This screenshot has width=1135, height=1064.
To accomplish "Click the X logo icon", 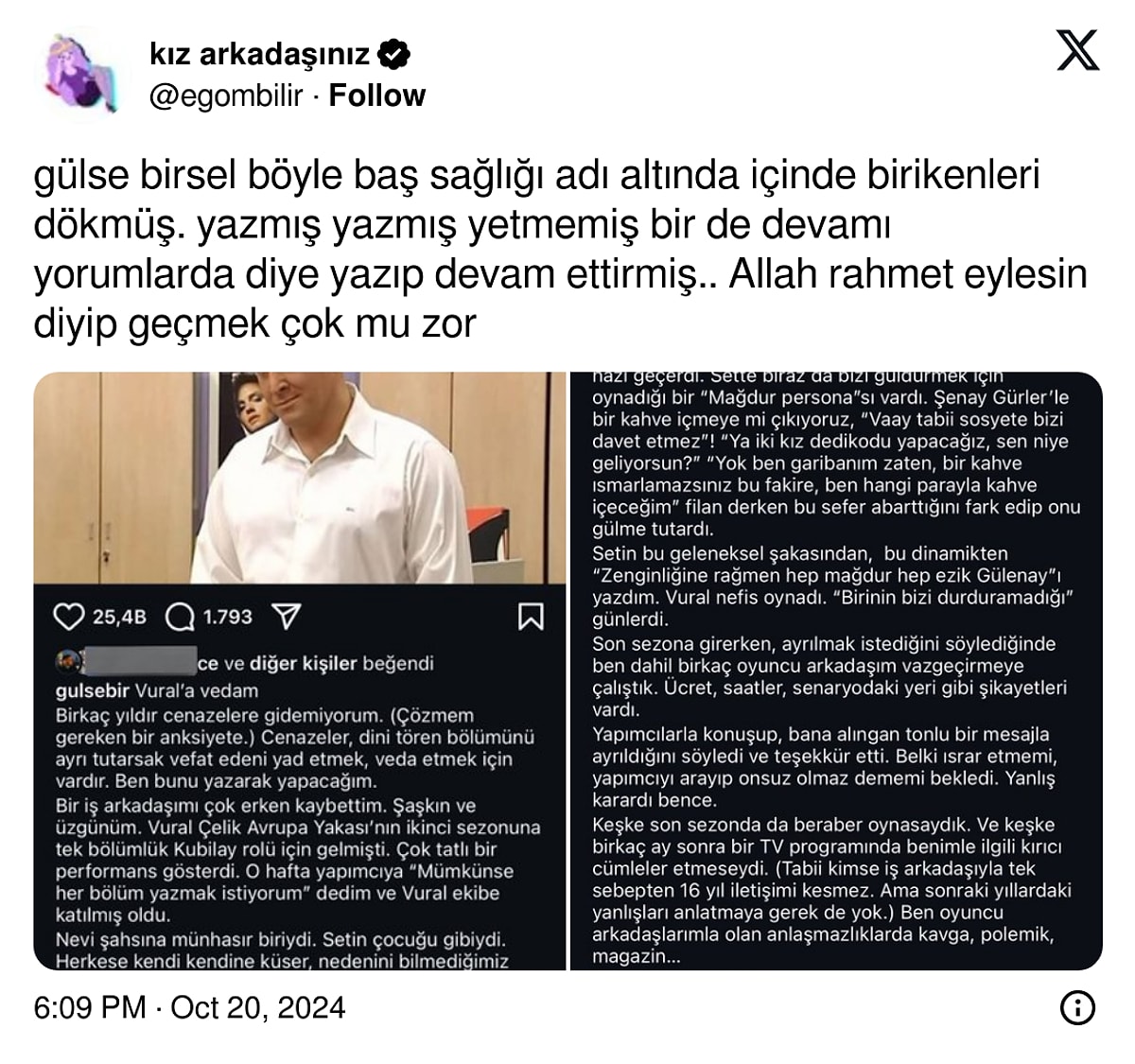I will tap(1077, 50).
